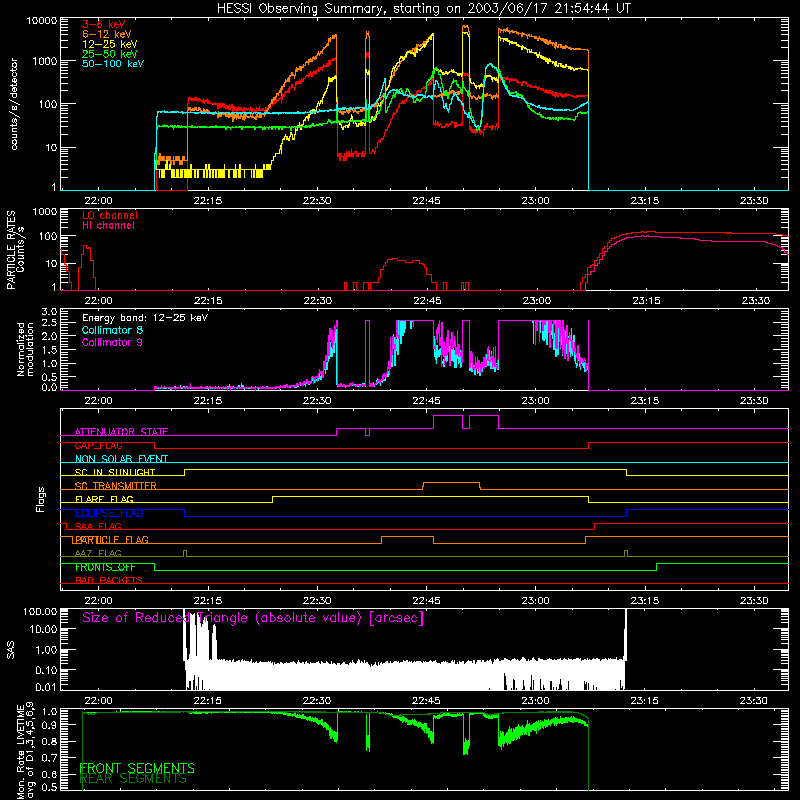Click the counts/s/detector axis label
Screen dimensions: 800x800
14,104
